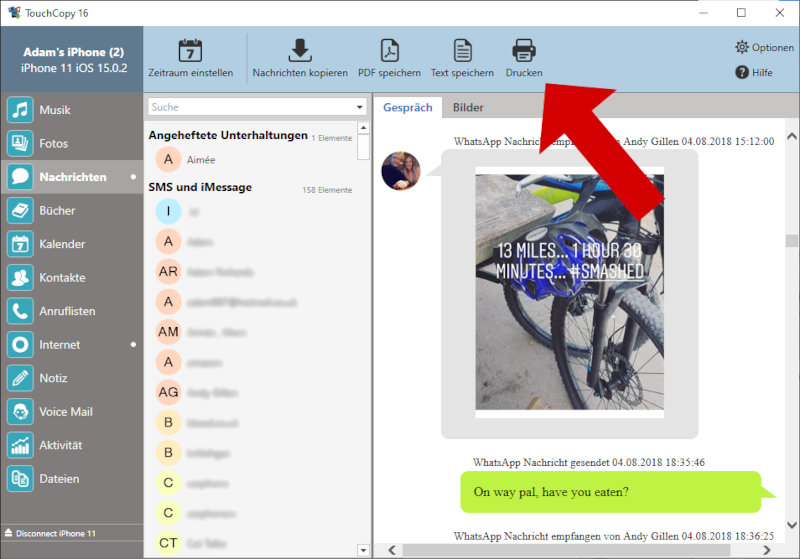This screenshot has width=800, height=559.
Task: Click Zeitraum einstellen calendar icon
Action: click(x=190, y=50)
